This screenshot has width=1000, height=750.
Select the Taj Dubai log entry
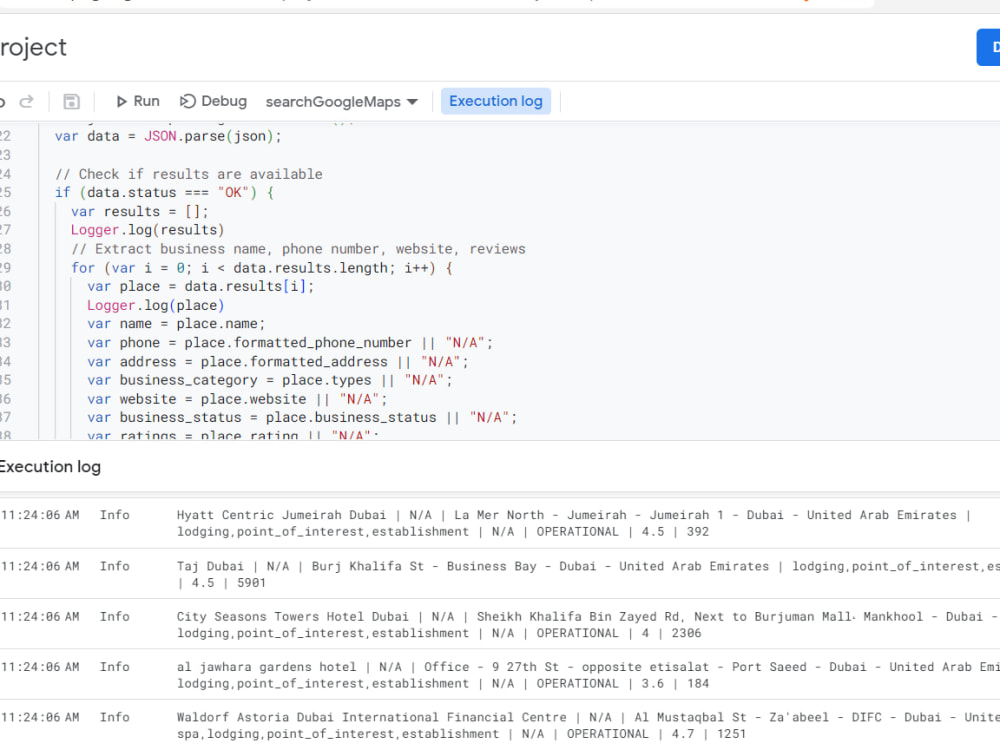tap(500, 574)
